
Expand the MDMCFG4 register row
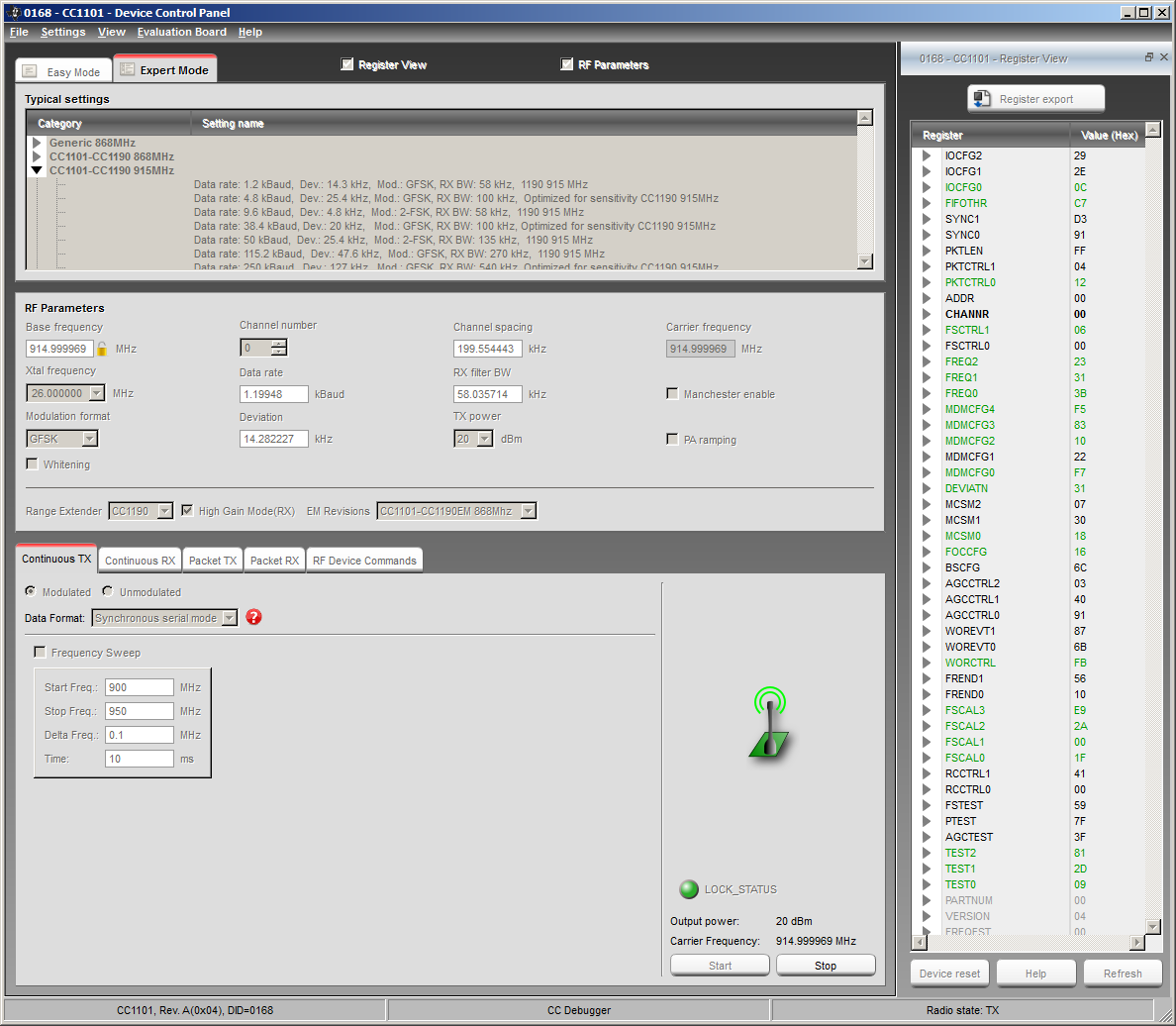point(927,409)
